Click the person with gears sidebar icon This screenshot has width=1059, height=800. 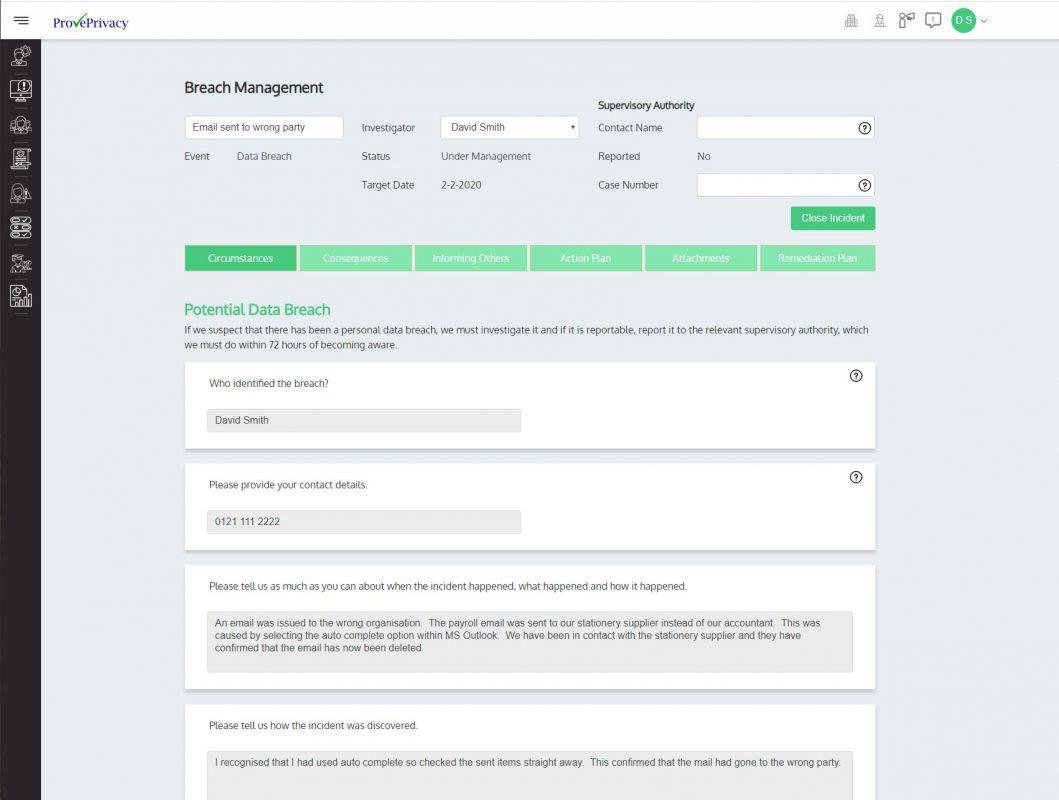point(21,56)
